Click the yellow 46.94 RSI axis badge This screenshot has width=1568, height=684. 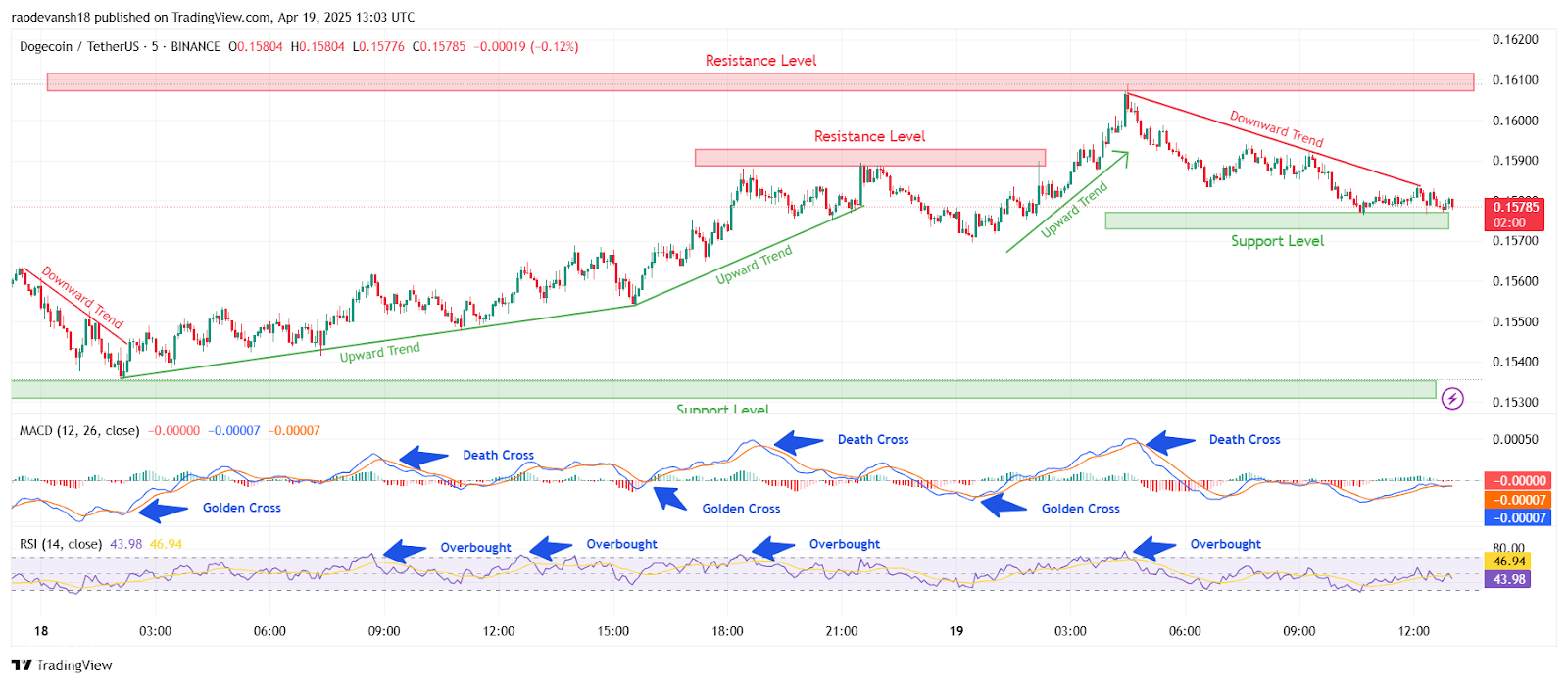(1508, 562)
